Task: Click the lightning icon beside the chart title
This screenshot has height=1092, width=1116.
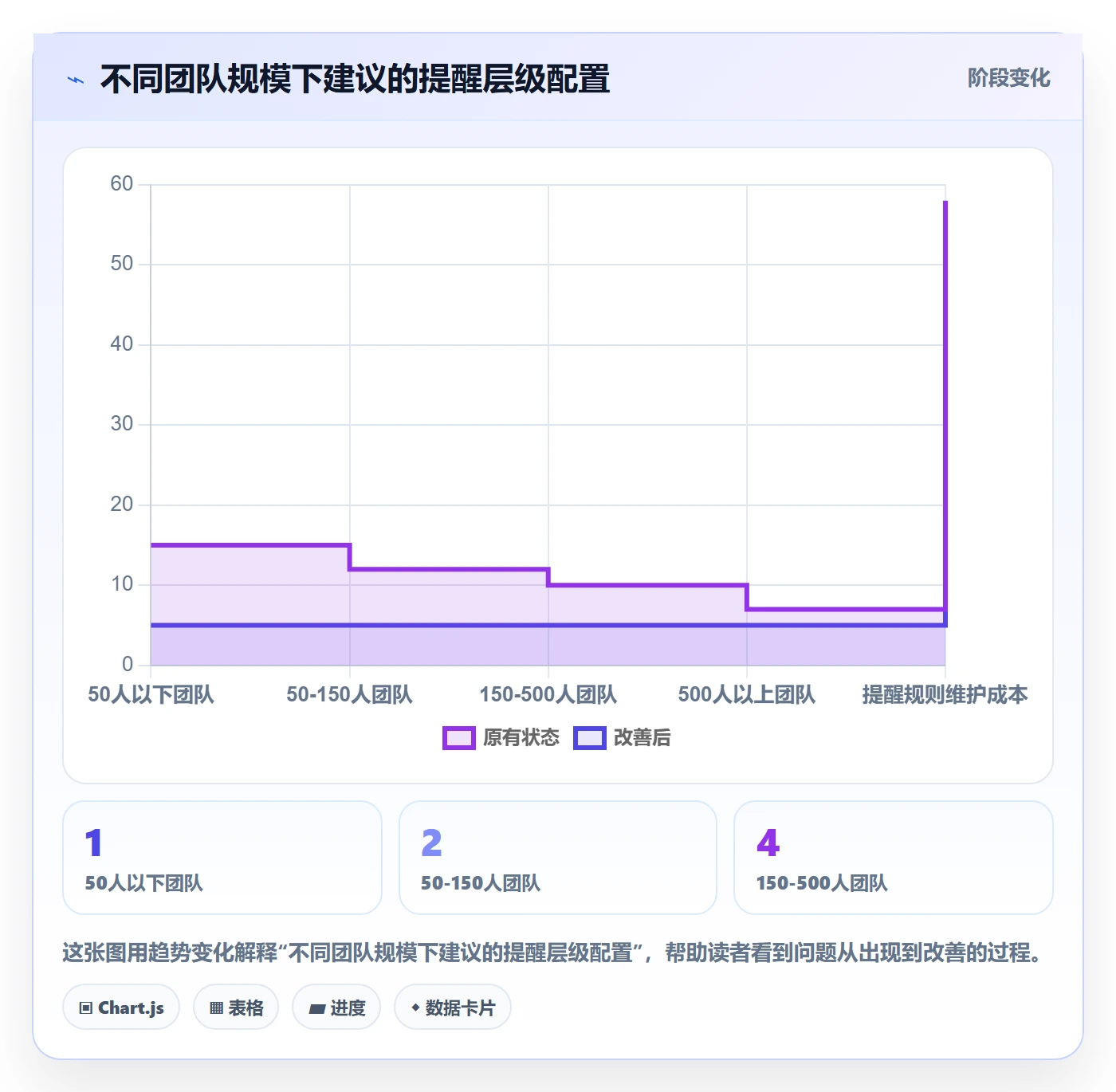Action: point(76,80)
